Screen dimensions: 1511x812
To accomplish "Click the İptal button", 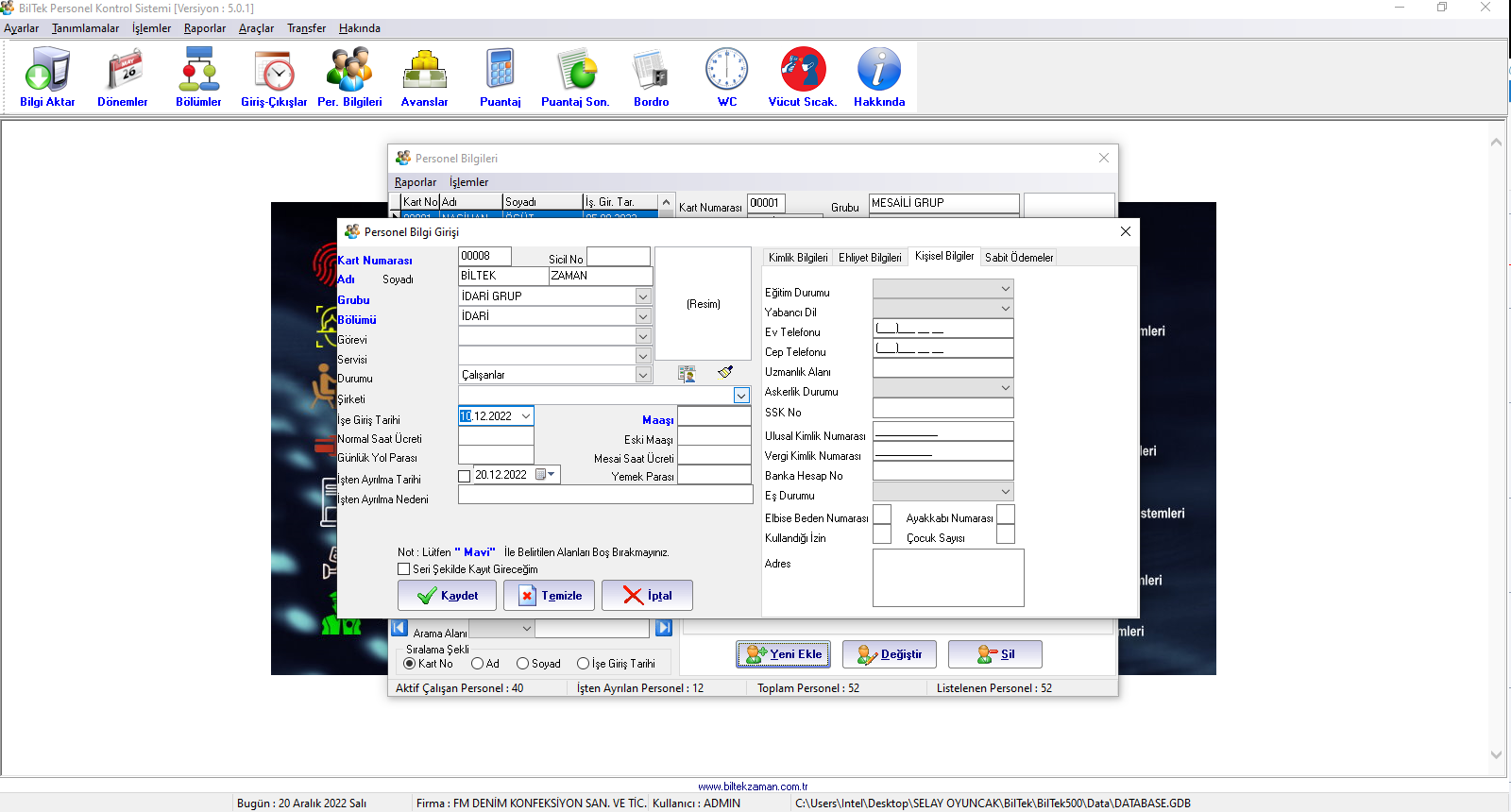I will [647, 596].
